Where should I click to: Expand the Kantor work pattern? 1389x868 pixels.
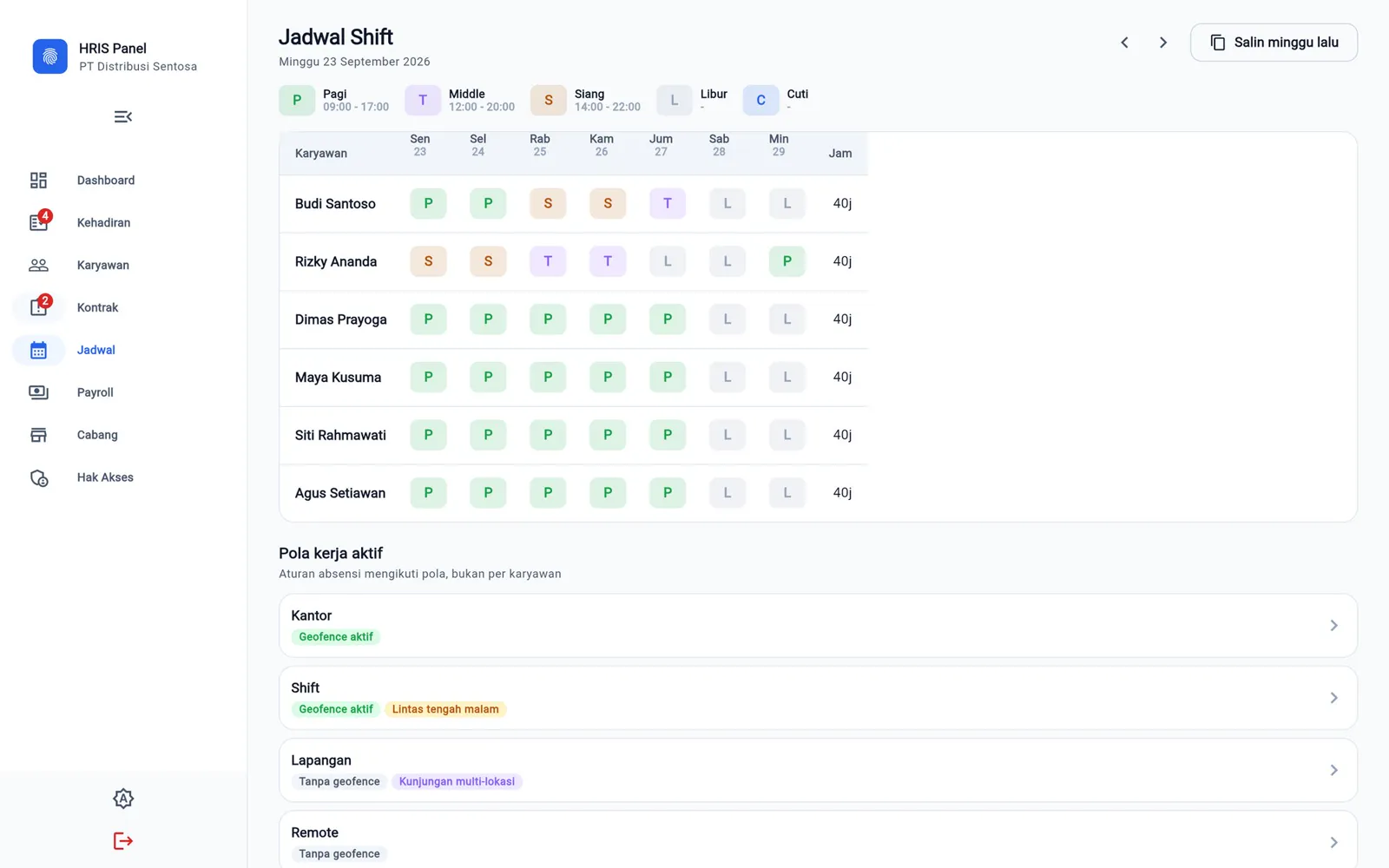(818, 625)
